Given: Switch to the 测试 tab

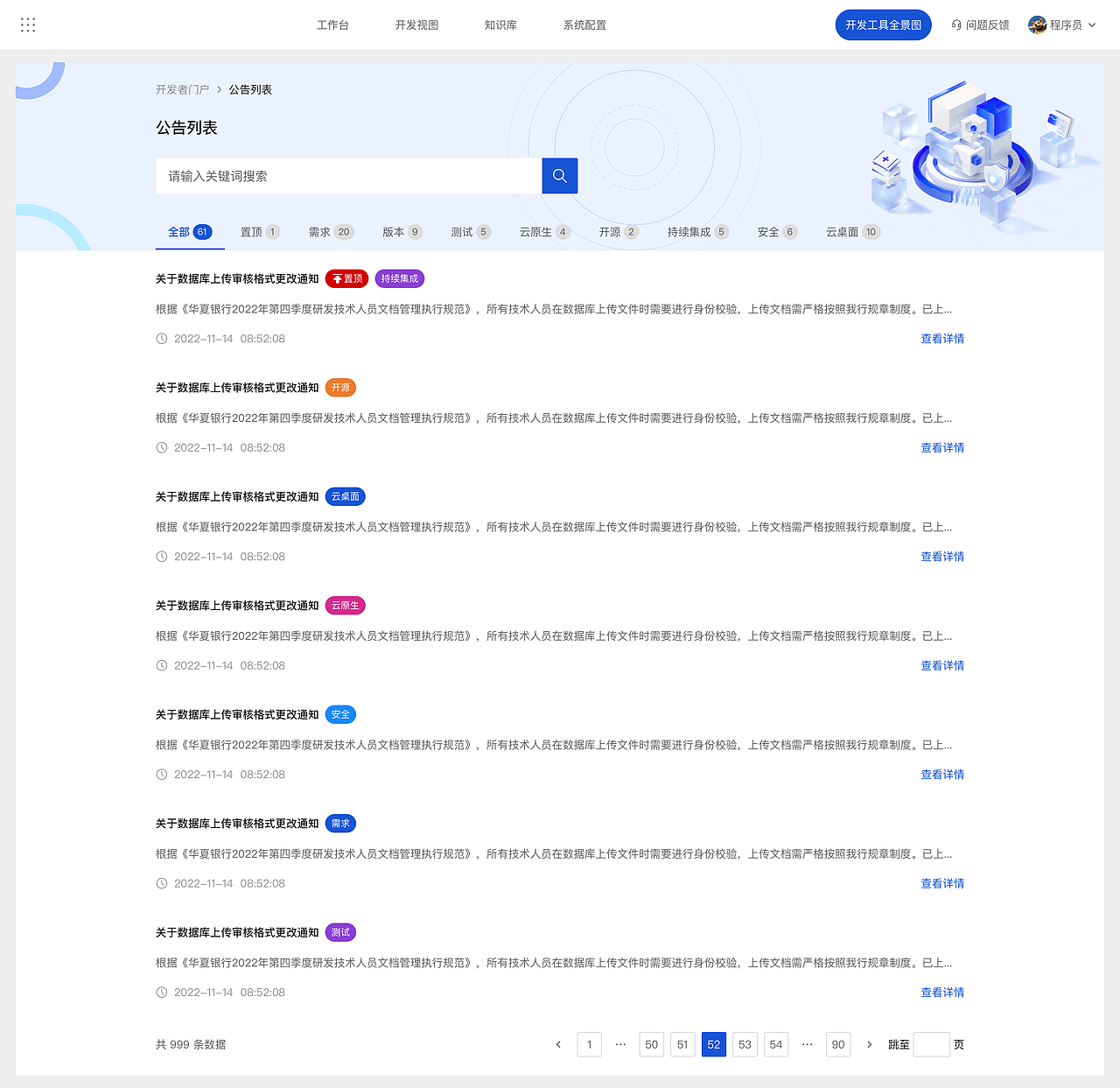Looking at the screenshot, I should (471, 232).
